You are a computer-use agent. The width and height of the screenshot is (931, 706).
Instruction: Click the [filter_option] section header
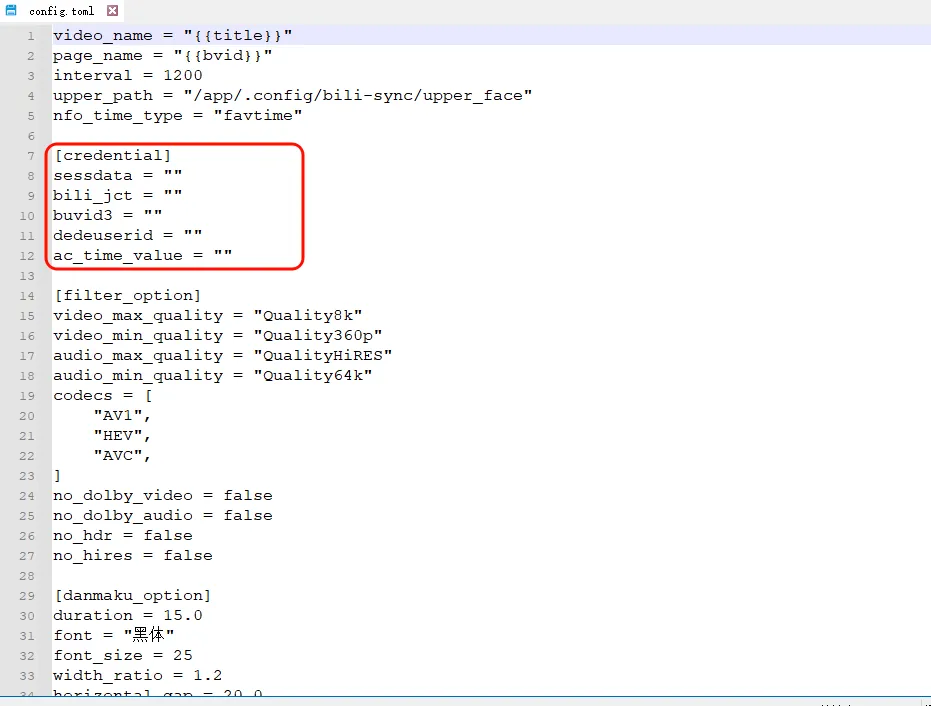[127, 295]
